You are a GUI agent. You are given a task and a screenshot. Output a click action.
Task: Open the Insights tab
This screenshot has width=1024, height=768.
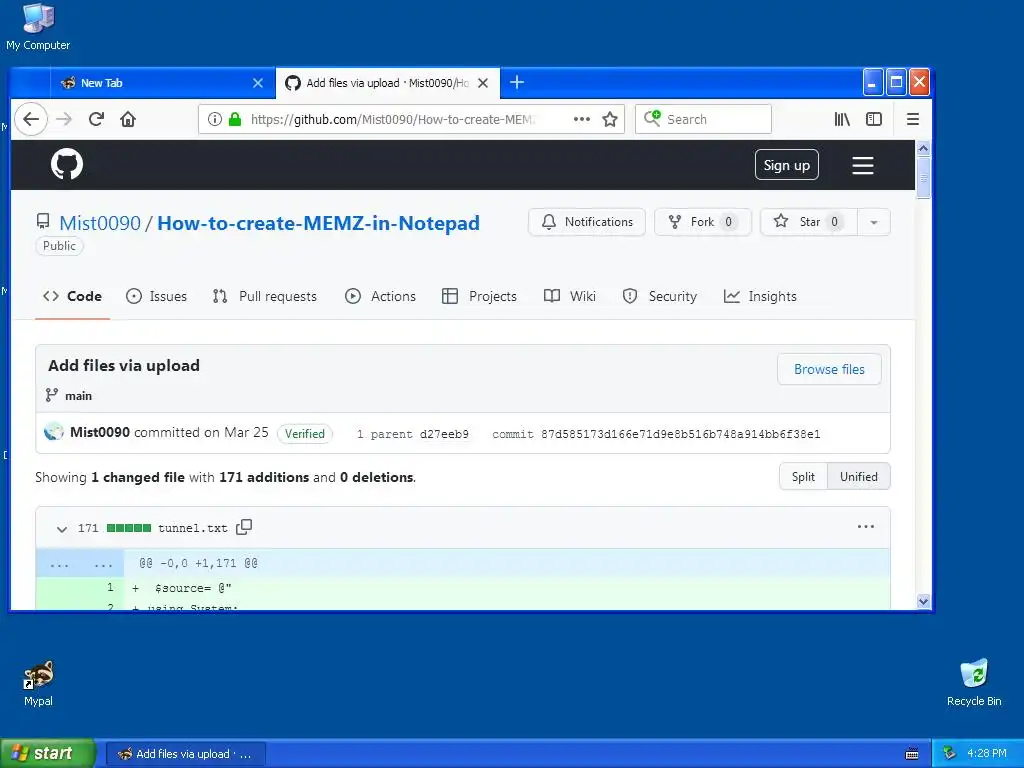(x=760, y=296)
